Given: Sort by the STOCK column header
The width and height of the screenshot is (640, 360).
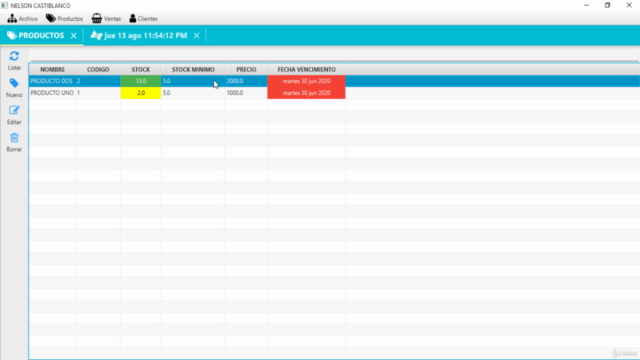Looking at the screenshot, I should [x=141, y=69].
